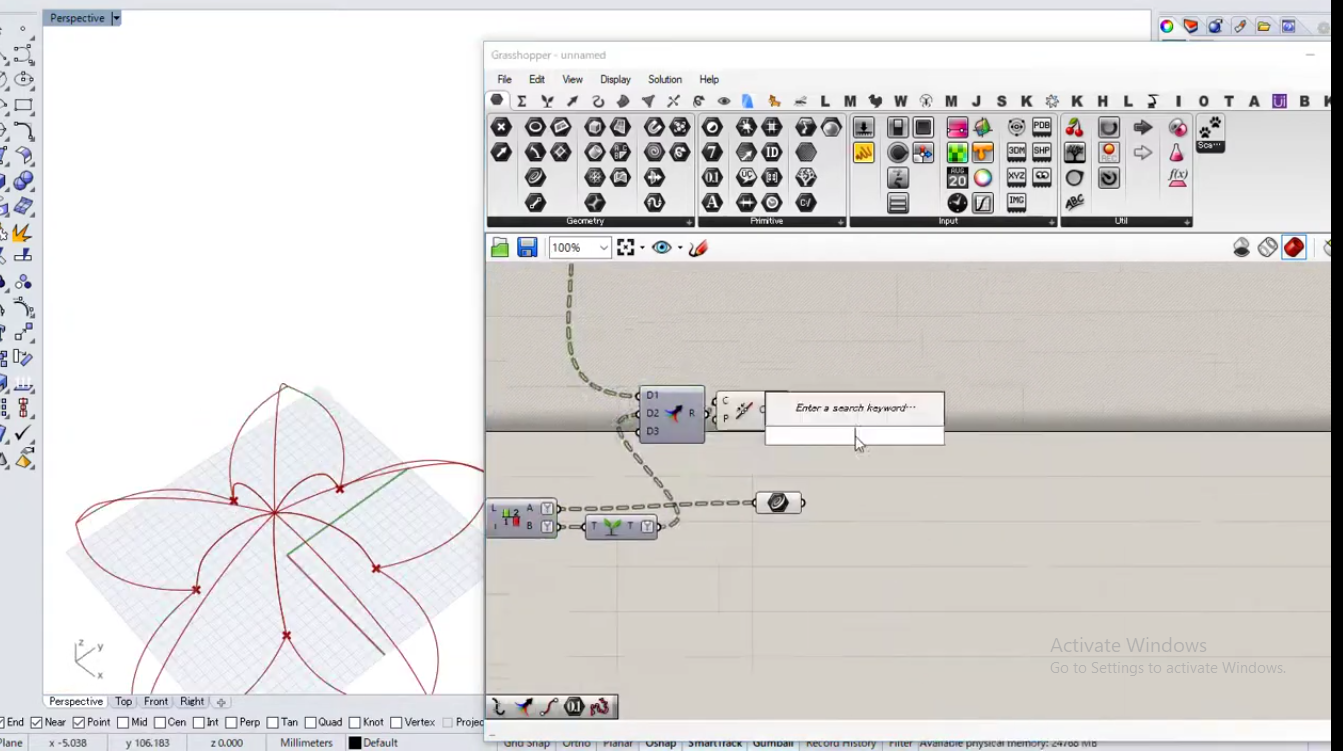Screen dimensions: 1343x751
Task: Click the paw print Scribble icon
Action: tap(1210, 132)
